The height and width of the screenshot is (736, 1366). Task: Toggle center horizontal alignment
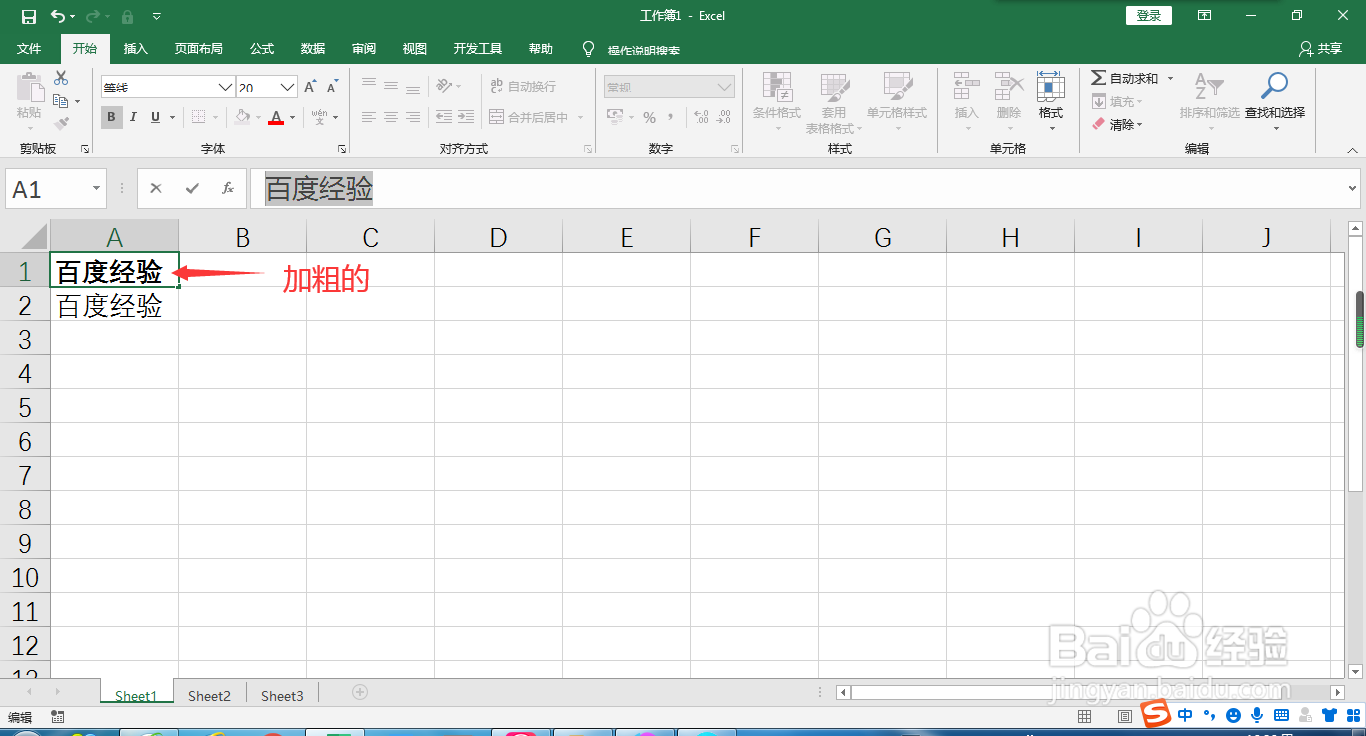pyautogui.click(x=390, y=117)
